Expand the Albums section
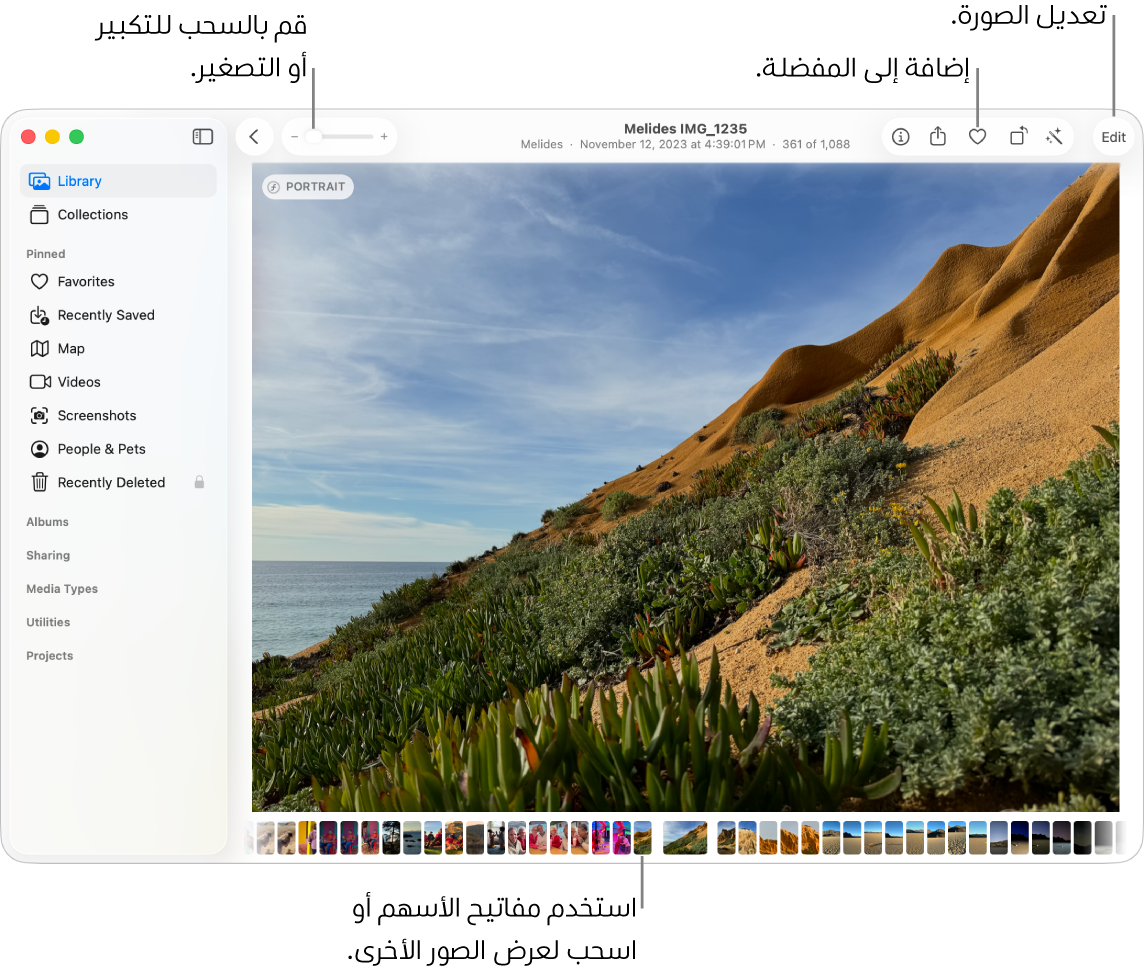1144x979 pixels. [x=47, y=522]
